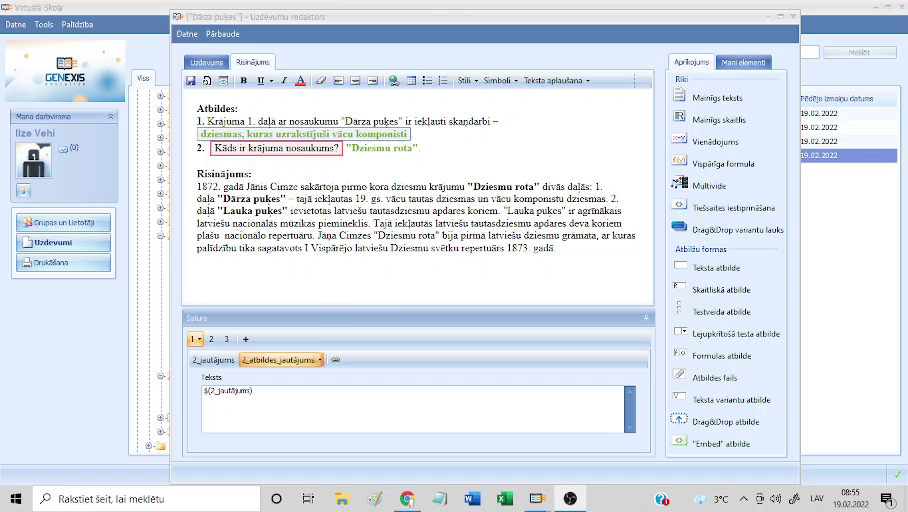Insert a table using the table icon
Screen dimensions: 908x512
click(x=411, y=80)
